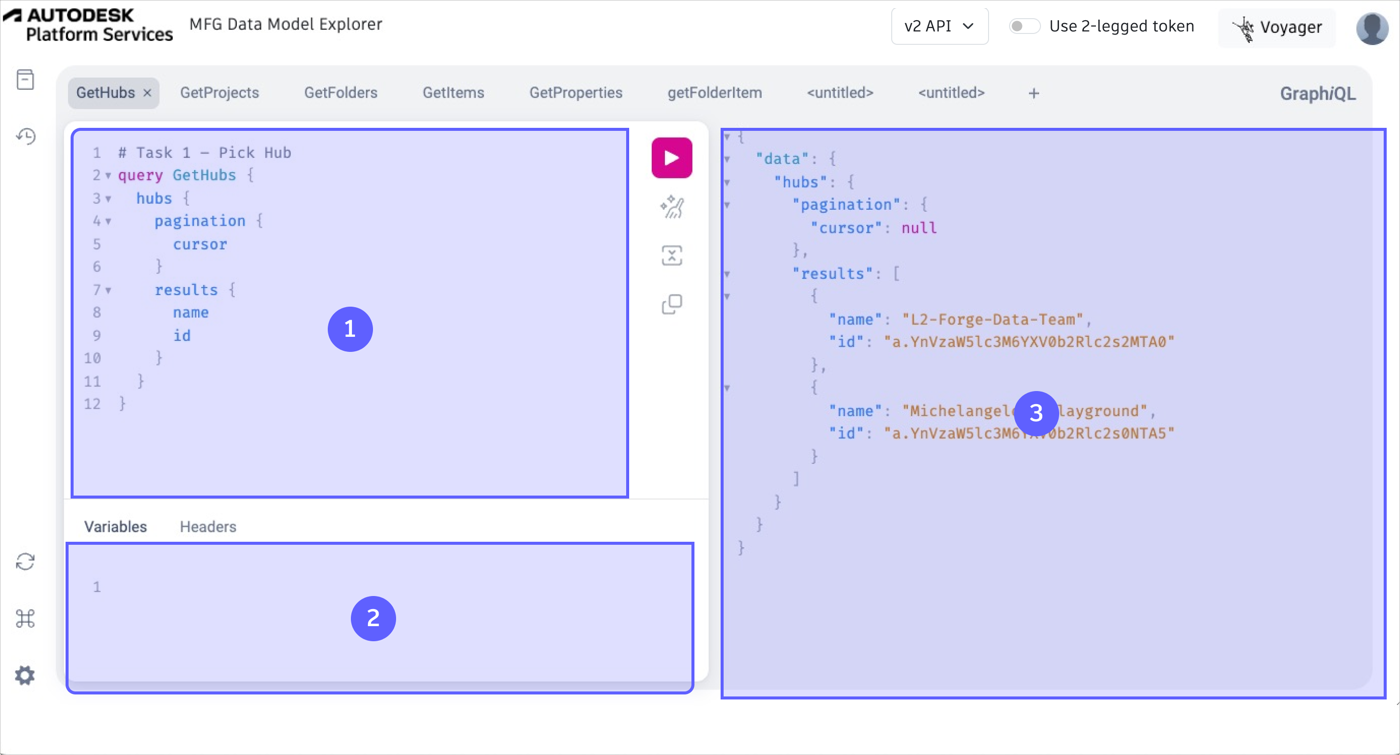Screen dimensions: 1400x755
Task: Click the "a.YnVzaW5lc3M6YXV0b2Rlc2s2MTA0" id value
Action: (1028, 342)
